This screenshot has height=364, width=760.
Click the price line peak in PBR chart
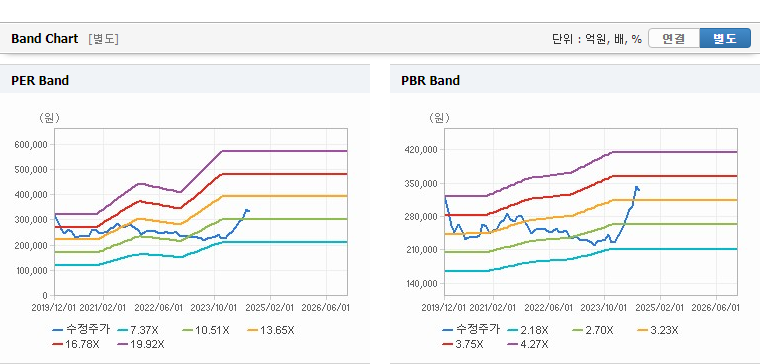click(x=636, y=187)
